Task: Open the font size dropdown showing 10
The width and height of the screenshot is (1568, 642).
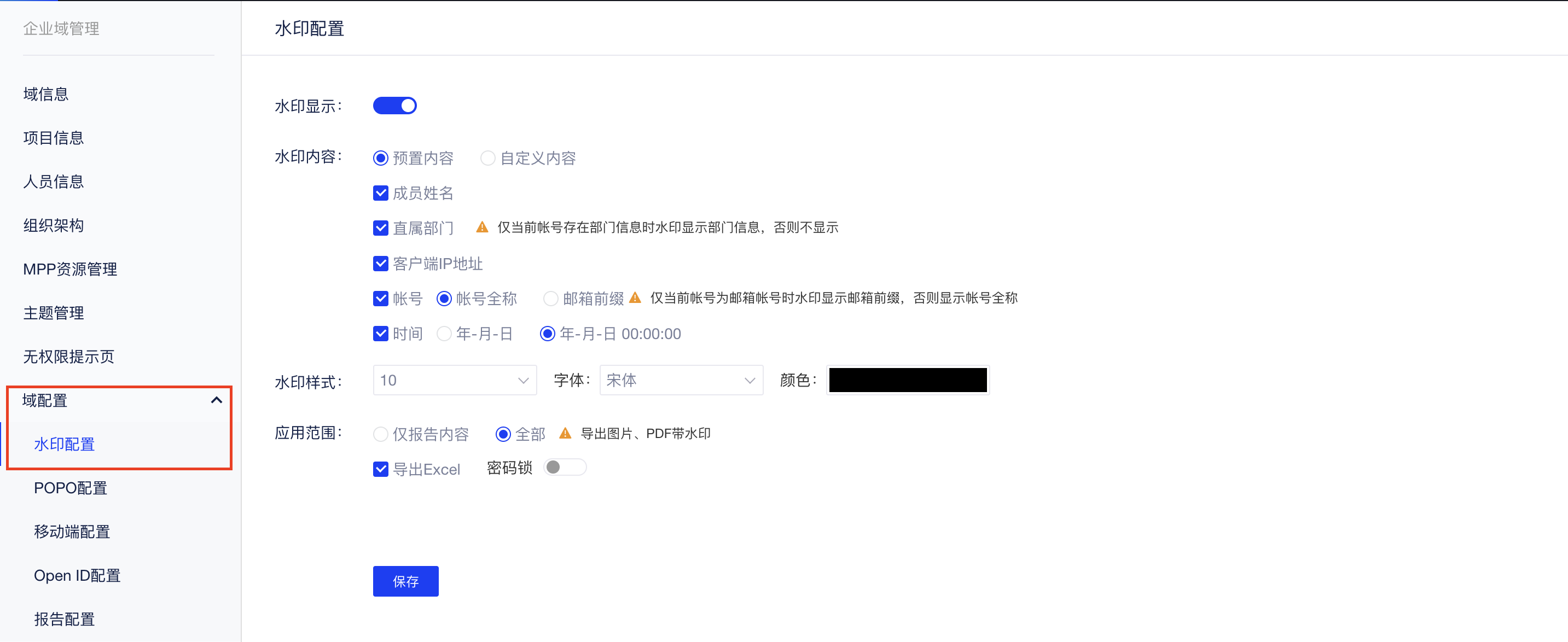Action: click(455, 380)
